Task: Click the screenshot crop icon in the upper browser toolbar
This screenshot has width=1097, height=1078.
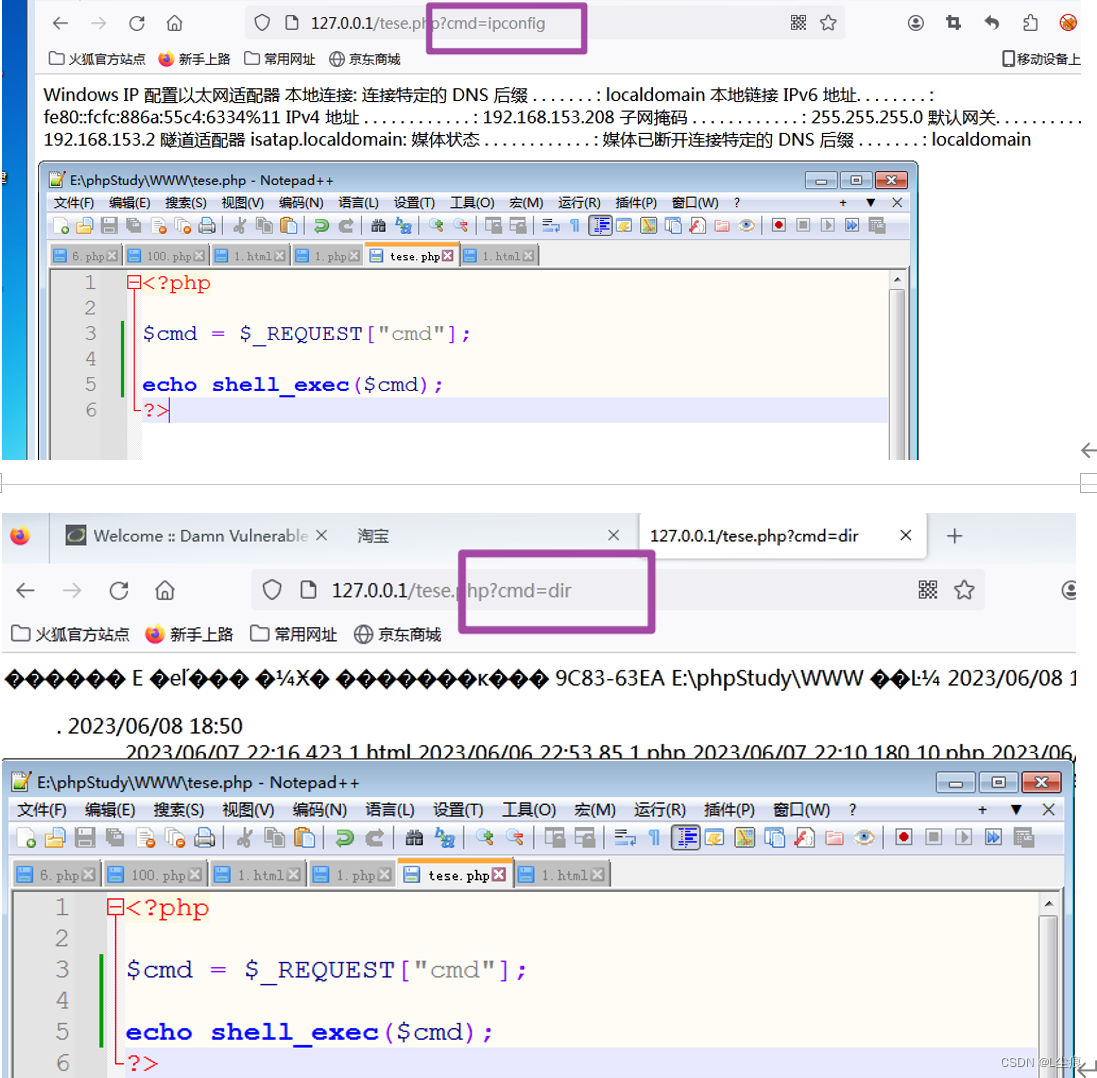Action: [954, 23]
